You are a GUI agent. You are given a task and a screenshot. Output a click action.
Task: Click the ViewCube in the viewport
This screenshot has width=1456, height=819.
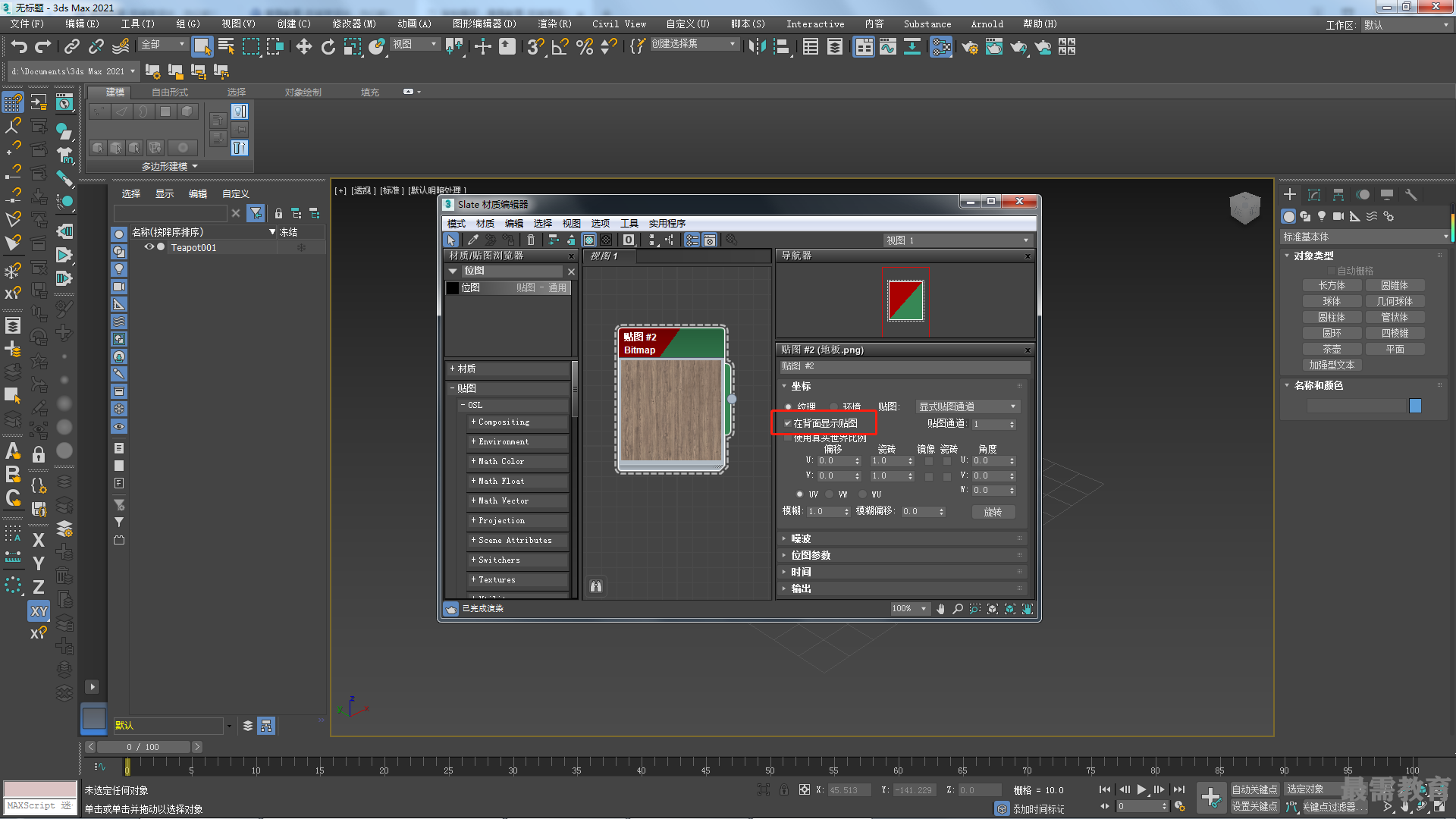pos(1244,207)
